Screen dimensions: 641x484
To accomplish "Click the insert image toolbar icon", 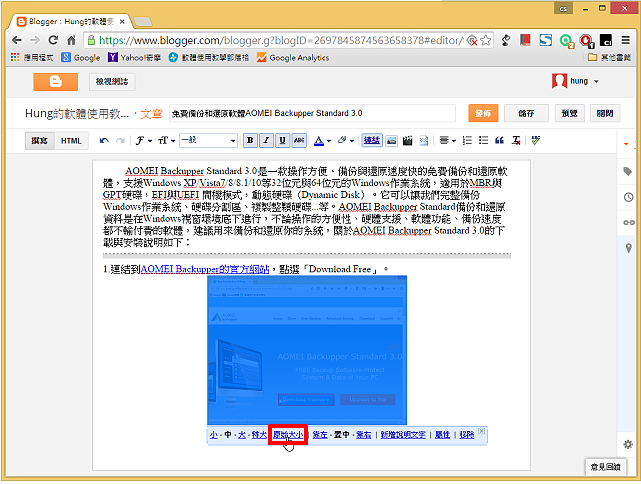I will point(392,141).
